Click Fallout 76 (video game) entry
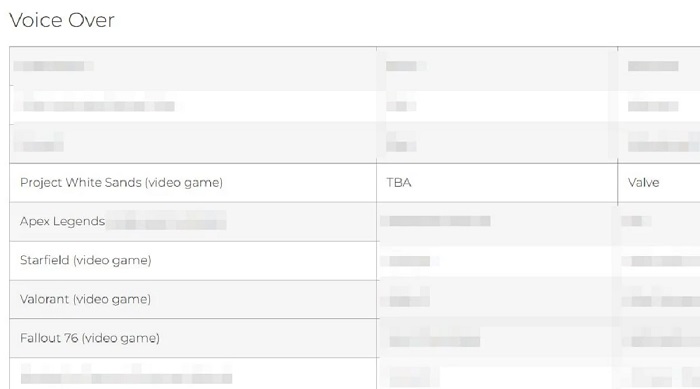 point(90,338)
